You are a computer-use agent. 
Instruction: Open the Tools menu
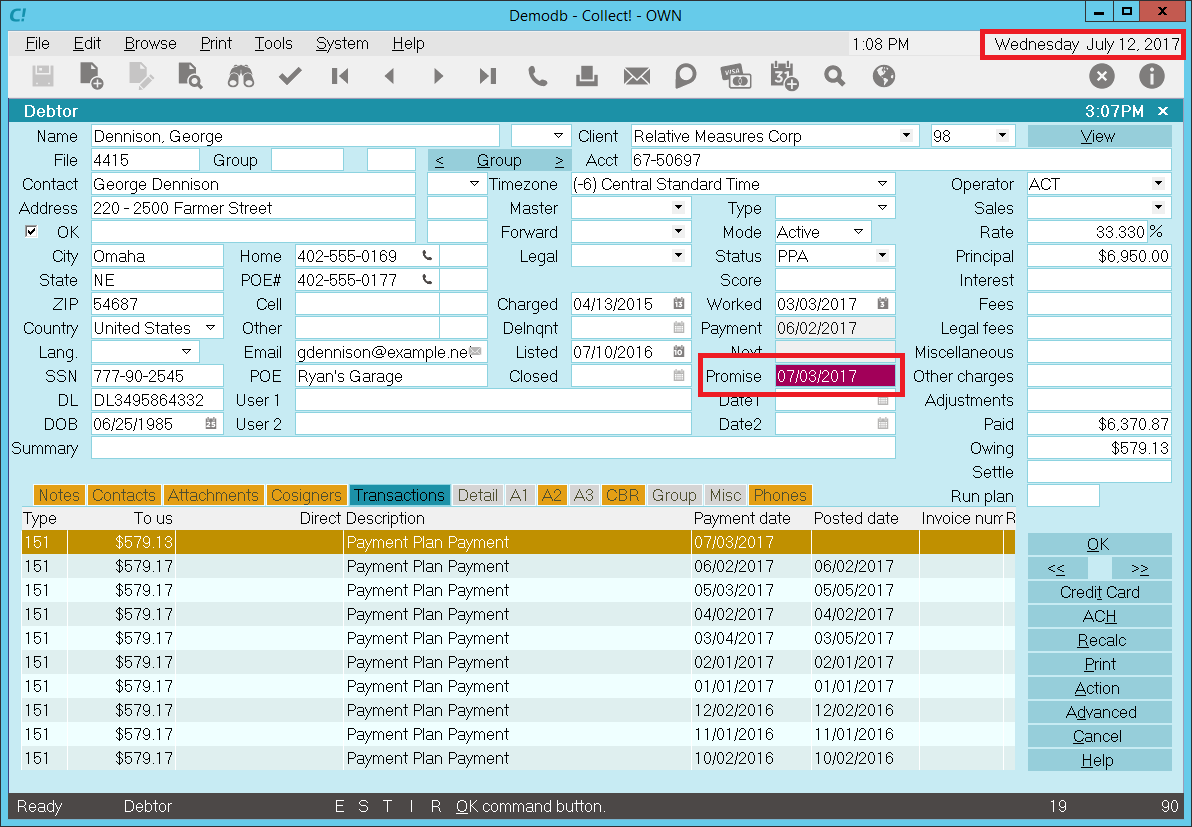[x=273, y=44]
